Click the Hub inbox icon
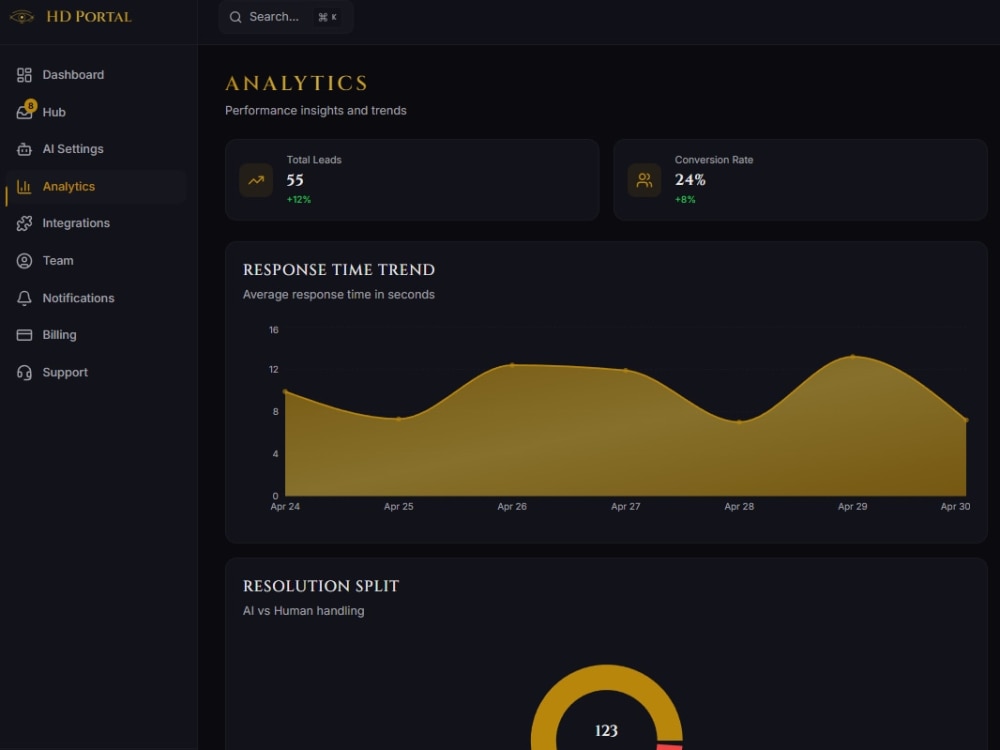This screenshot has height=750, width=1000. (24, 113)
